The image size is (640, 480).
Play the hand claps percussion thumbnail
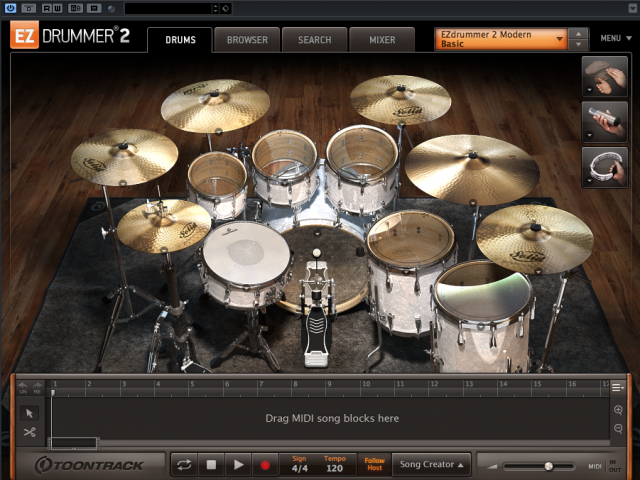[x=604, y=76]
